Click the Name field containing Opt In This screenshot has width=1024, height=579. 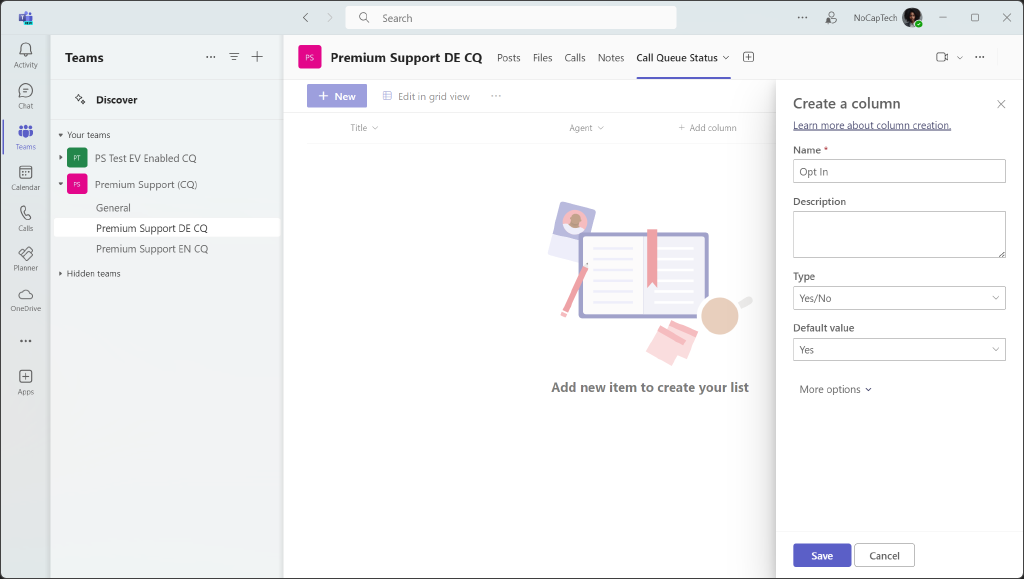point(898,171)
